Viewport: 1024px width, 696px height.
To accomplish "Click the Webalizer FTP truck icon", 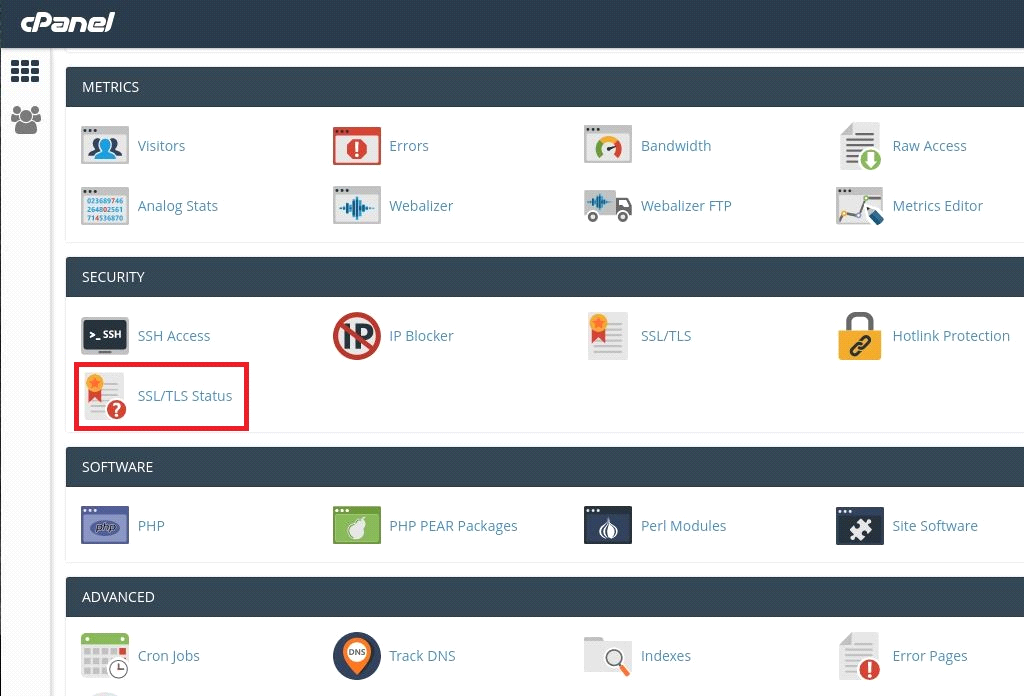I will pyautogui.click(x=608, y=206).
